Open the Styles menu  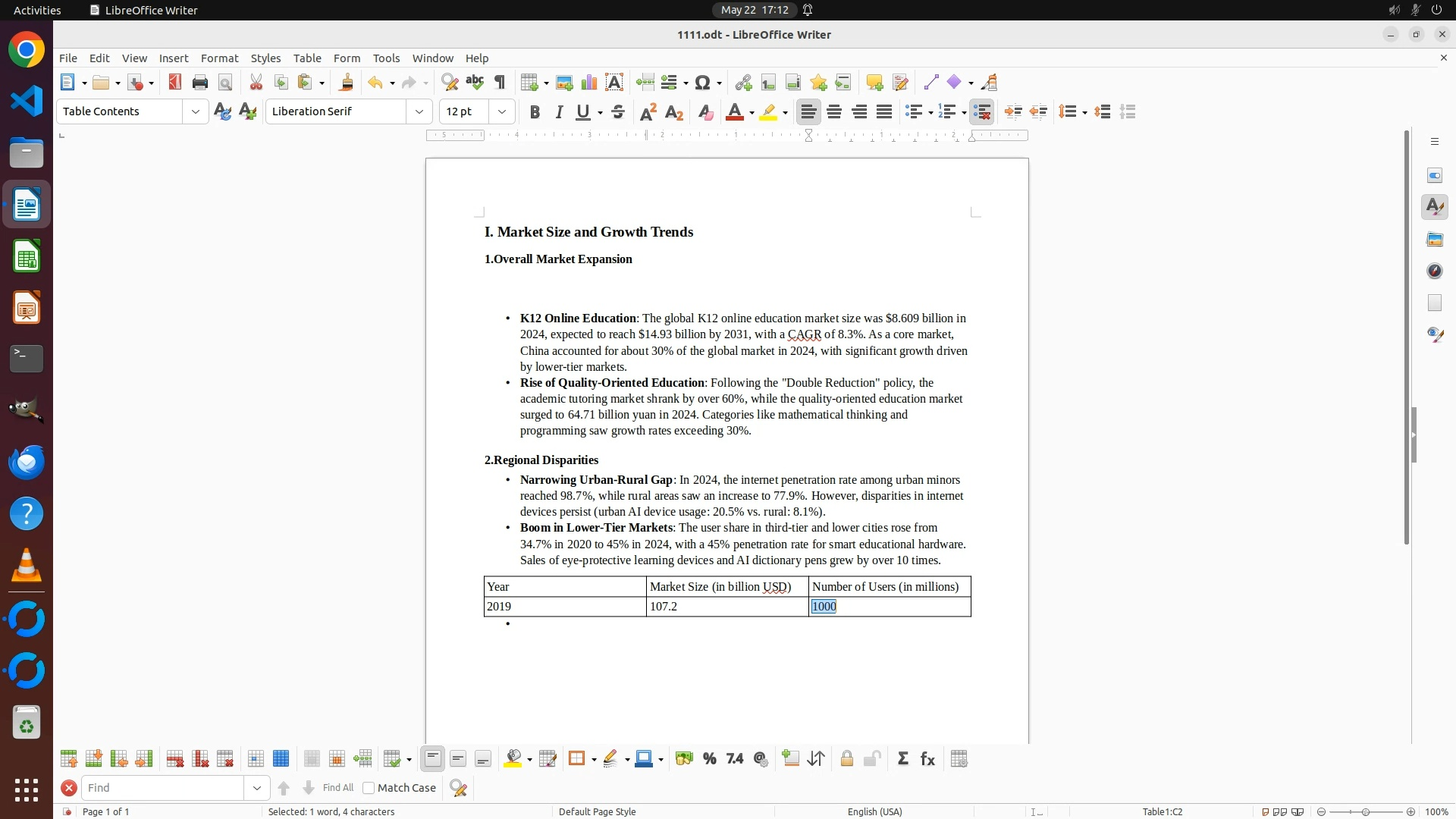click(x=265, y=58)
